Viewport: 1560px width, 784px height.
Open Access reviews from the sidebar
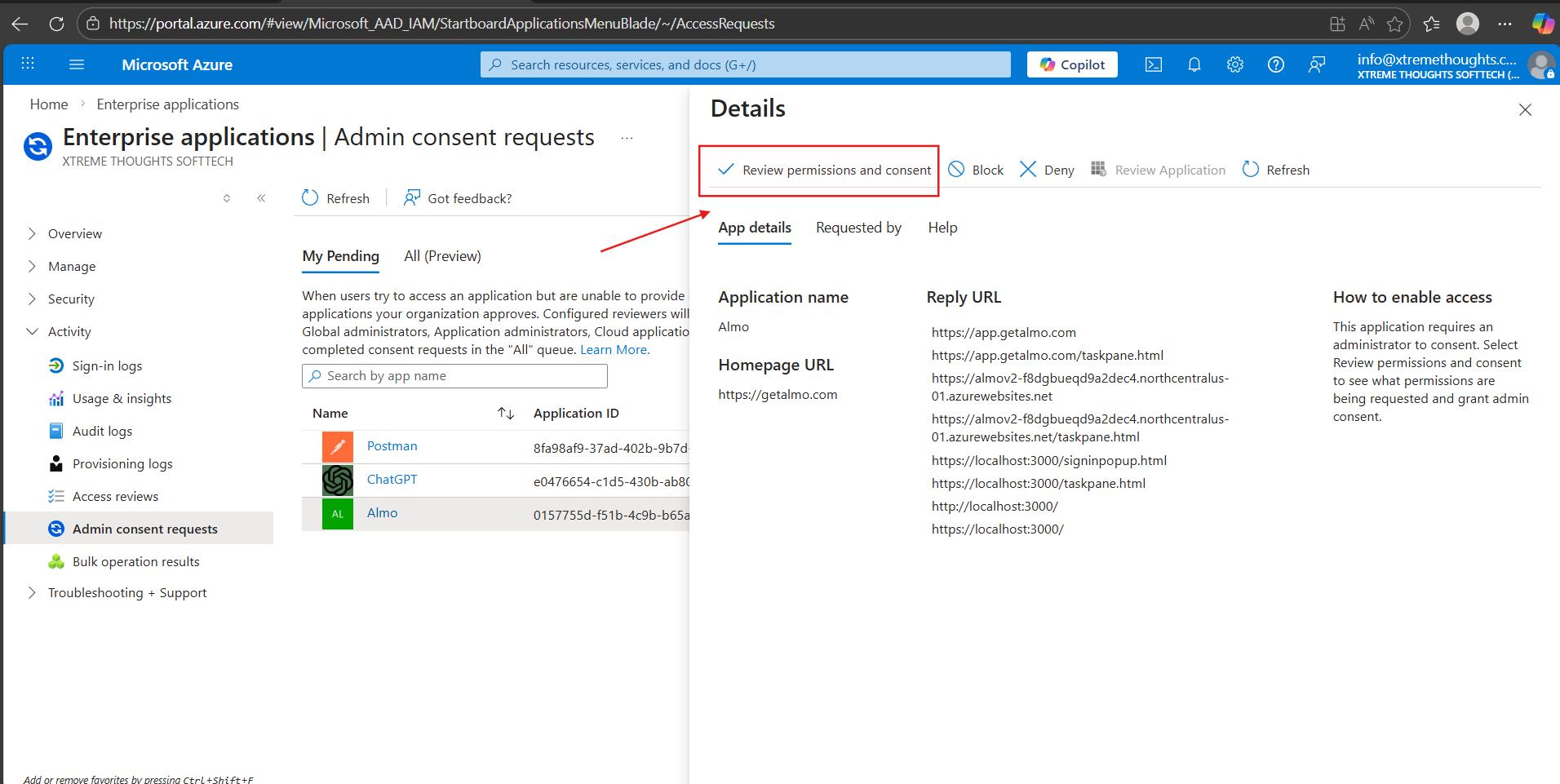(x=115, y=496)
